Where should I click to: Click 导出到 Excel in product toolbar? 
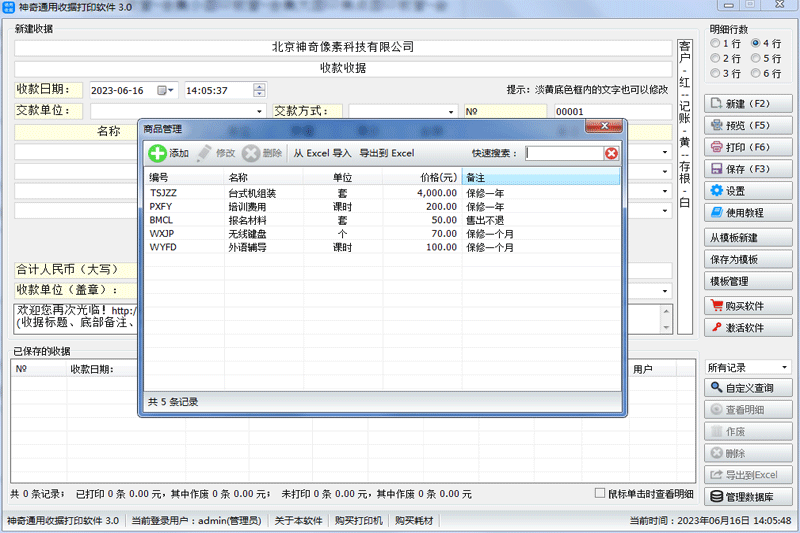387,153
